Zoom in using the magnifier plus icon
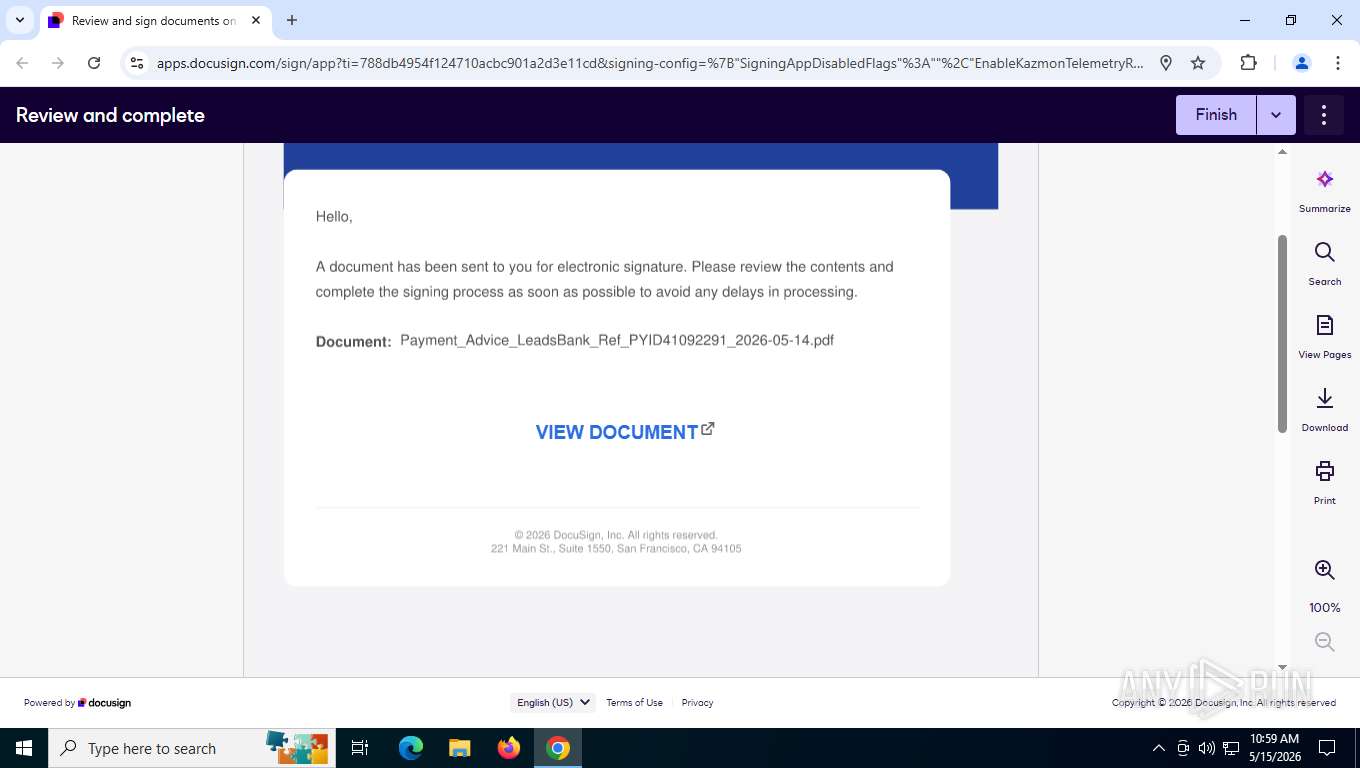This screenshot has height=768, width=1360. pos(1324,570)
